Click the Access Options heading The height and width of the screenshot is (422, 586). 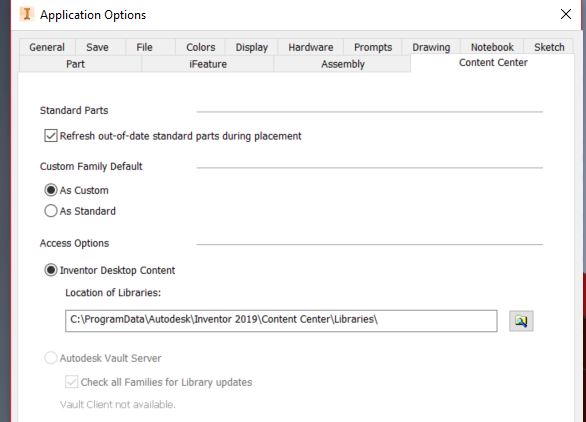[74, 243]
